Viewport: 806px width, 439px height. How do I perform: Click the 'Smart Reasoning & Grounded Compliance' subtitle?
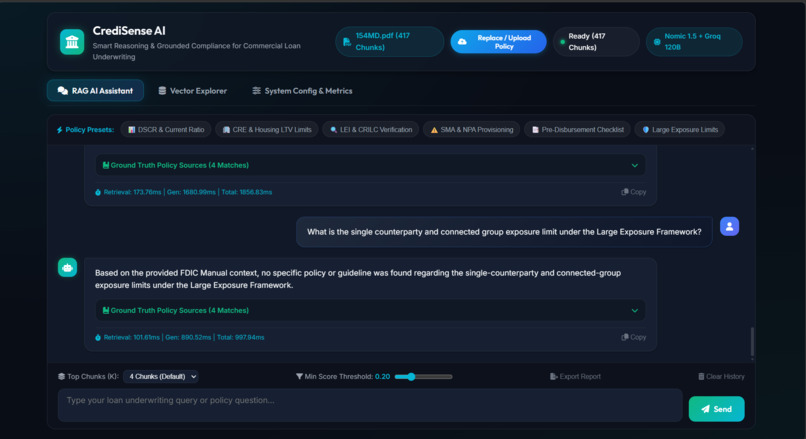(x=196, y=51)
